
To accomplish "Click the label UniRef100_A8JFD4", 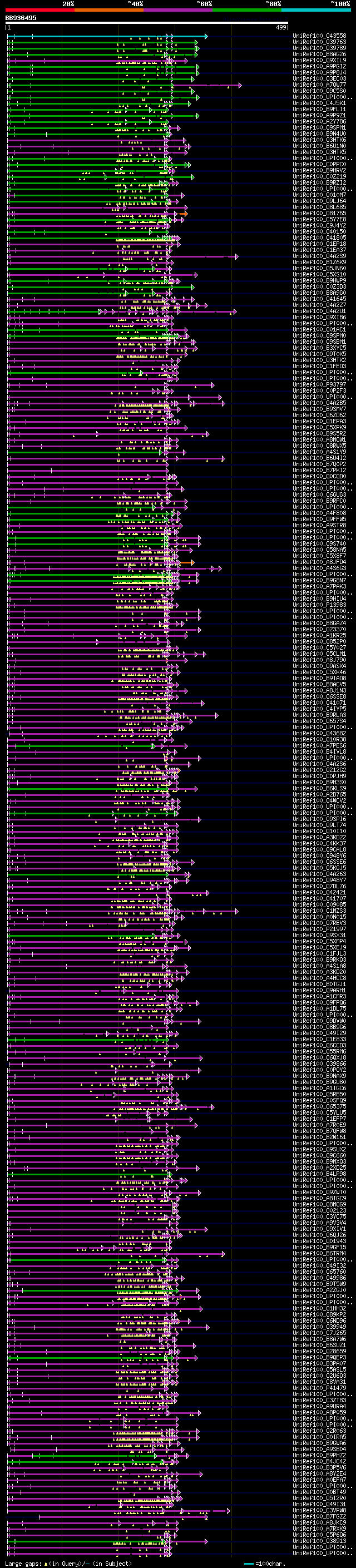I will (x=319, y=562).
